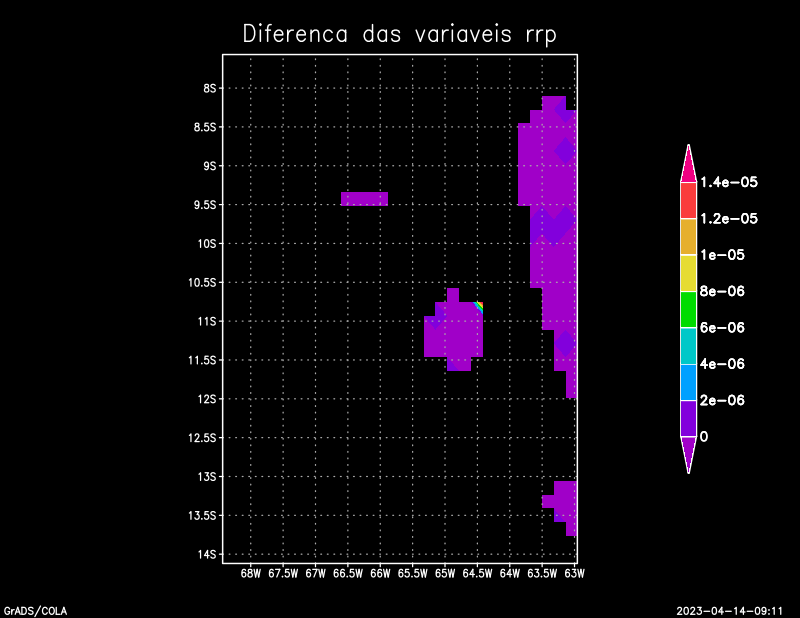Click the 14S latitude tick label
Viewport: 800px width, 618px height.
coord(210,554)
